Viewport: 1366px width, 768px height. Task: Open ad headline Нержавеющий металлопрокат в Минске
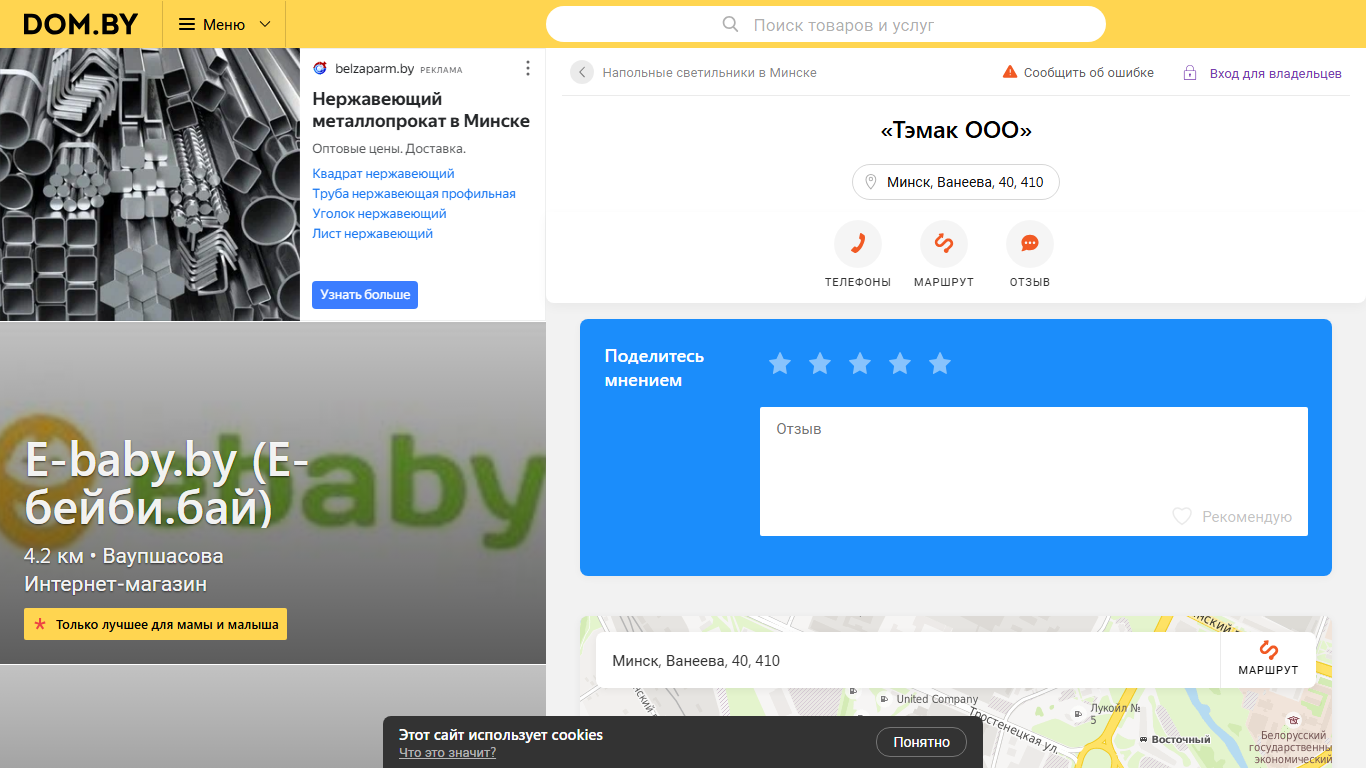[x=421, y=110]
